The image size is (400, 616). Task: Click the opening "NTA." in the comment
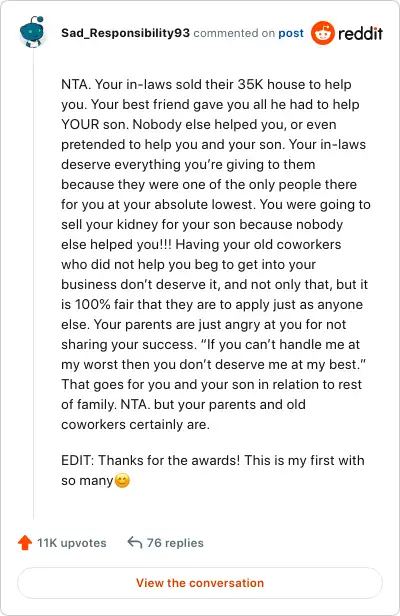(76, 84)
